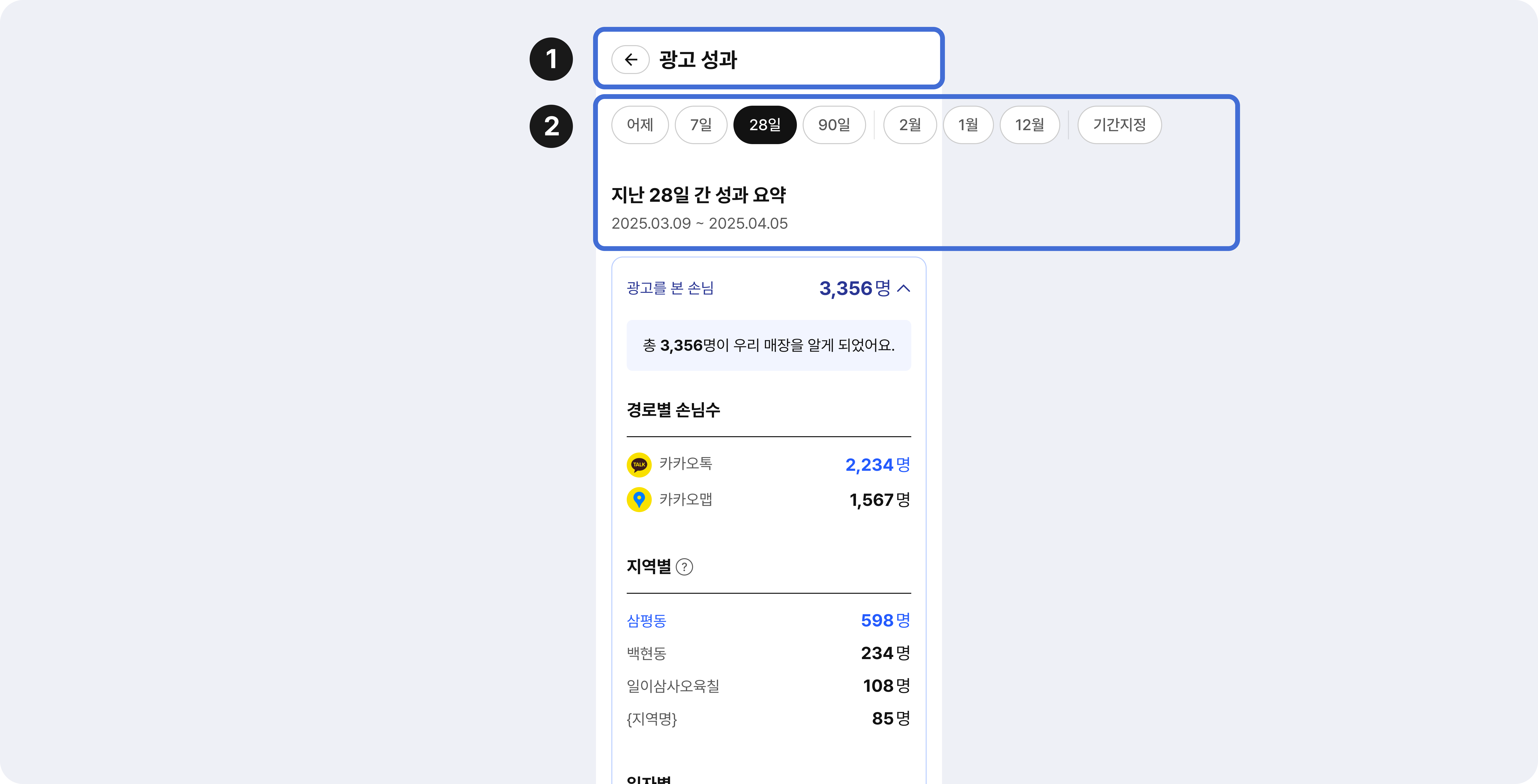The image size is (1538, 784).
Task: Click the KakaoTalk yellow icon
Action: pos(639,464)
